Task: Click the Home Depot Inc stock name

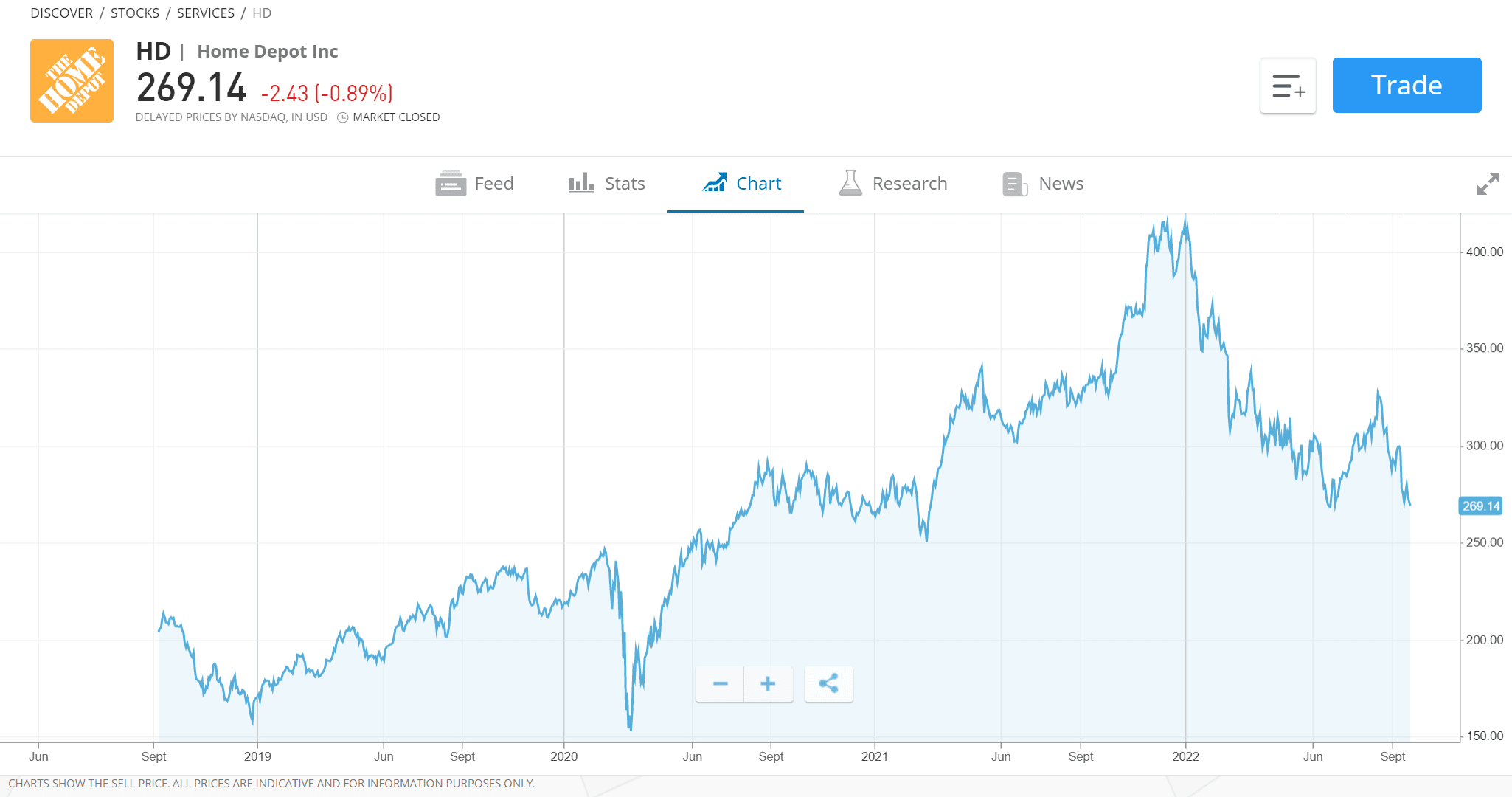Action: point(268,52)
